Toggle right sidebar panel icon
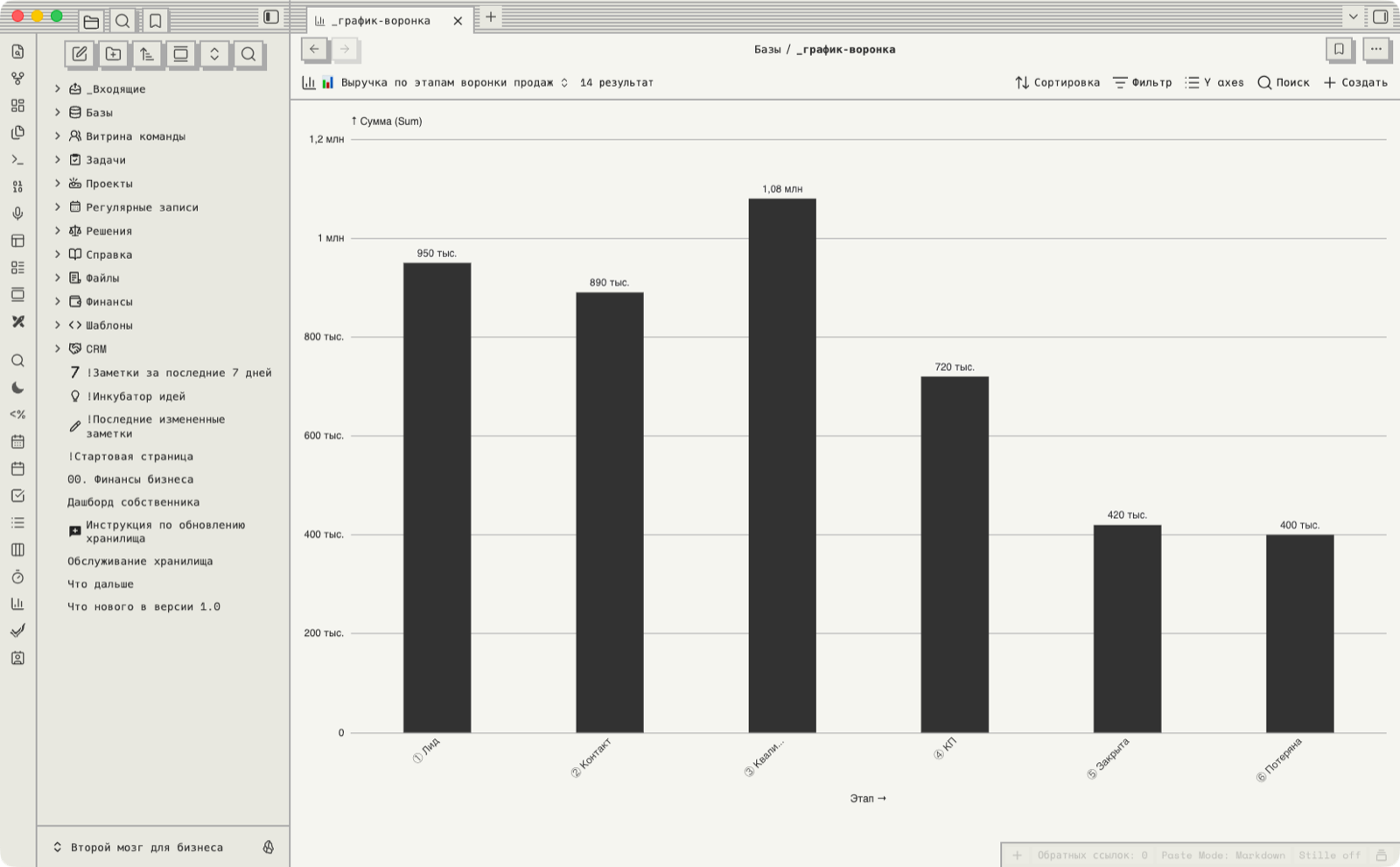The image size is (1400, 867). click(1381, 17)
